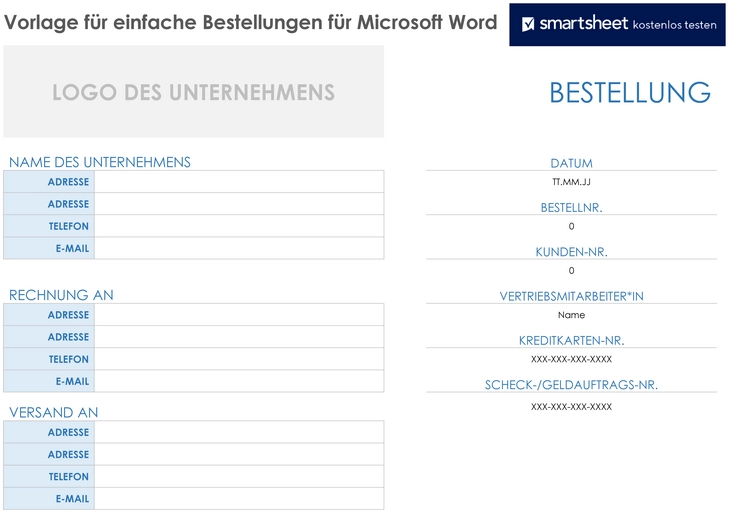This screenshot has height=513, width=729.
Task: Click the smartsheet checkmark logo icon
Action: tap(528, 24)
